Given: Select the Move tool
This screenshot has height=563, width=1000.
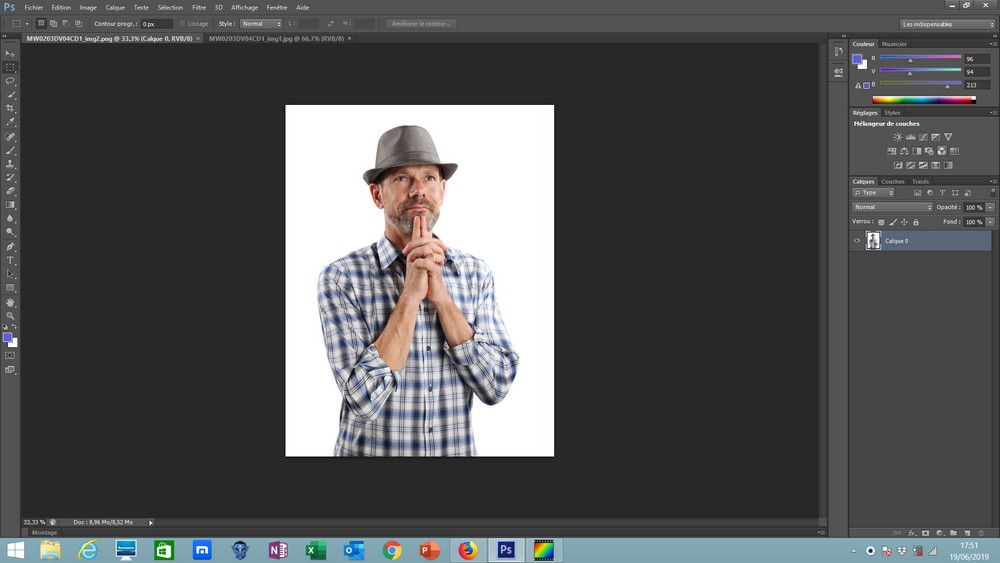Looking at the screenshot, I should (11, 53).
